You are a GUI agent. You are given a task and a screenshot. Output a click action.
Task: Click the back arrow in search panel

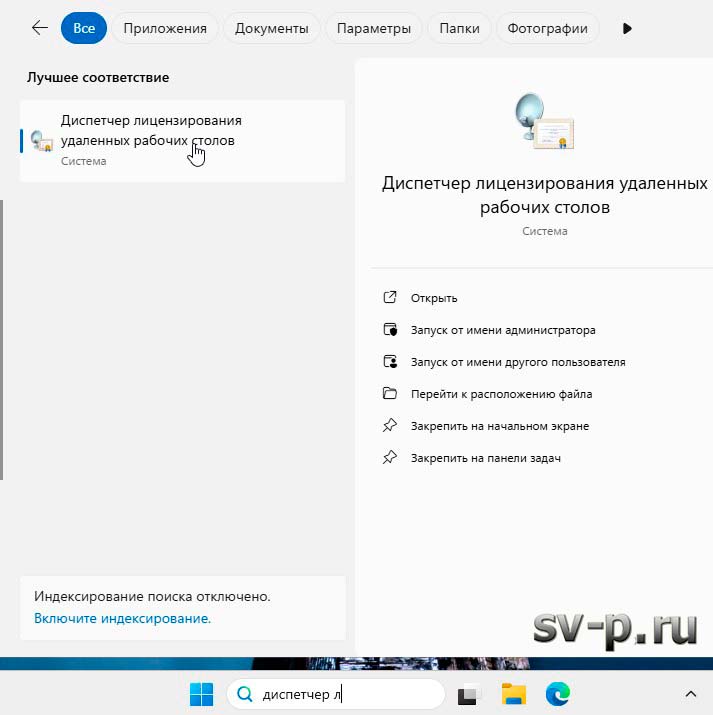(x=40, y=28)
